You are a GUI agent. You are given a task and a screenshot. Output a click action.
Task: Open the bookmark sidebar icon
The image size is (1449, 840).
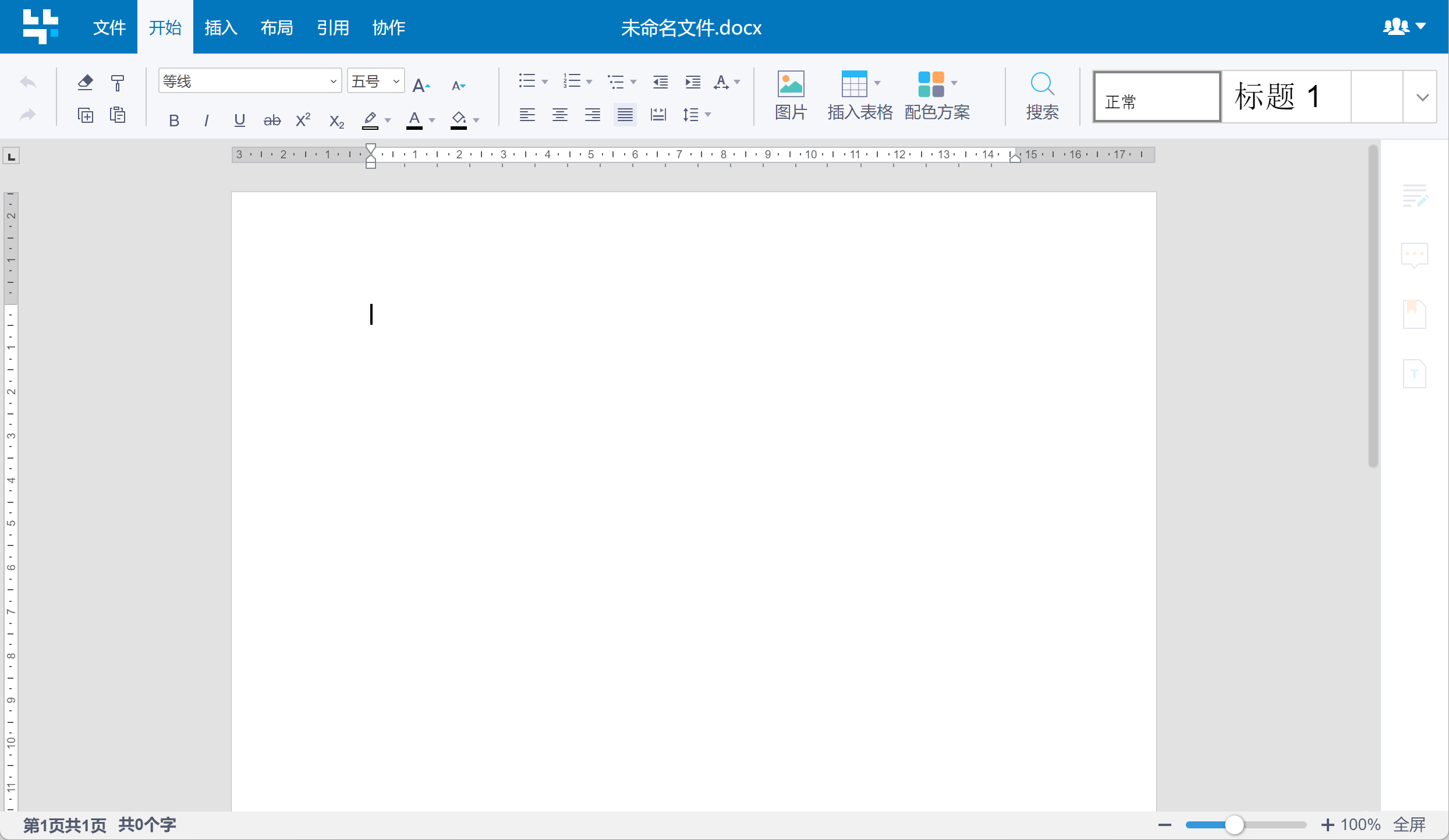tap(1415, 314)
